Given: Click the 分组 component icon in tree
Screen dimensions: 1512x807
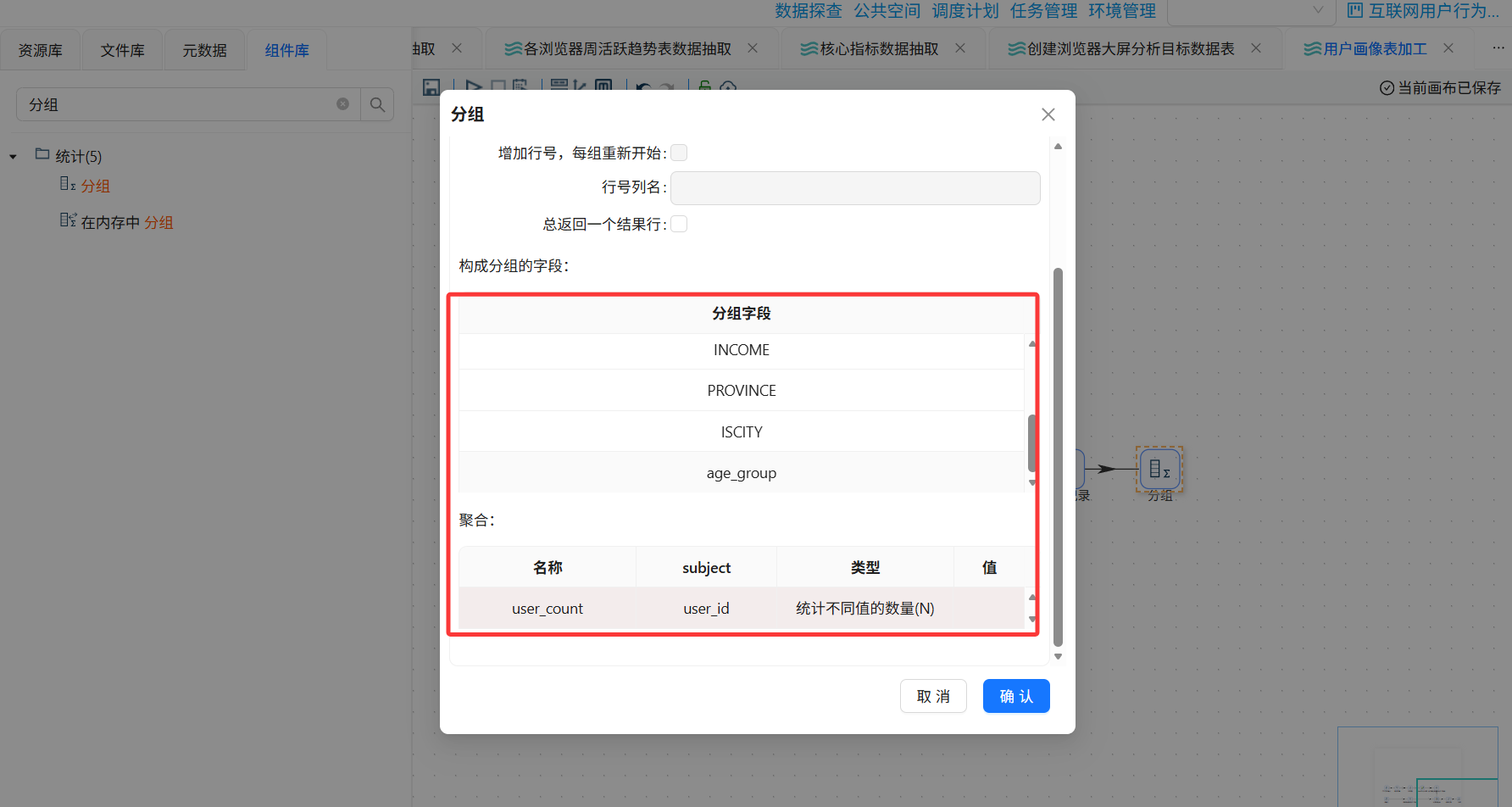Looking at the screenshot, I should pyautogui.click(x=68, y=184).
